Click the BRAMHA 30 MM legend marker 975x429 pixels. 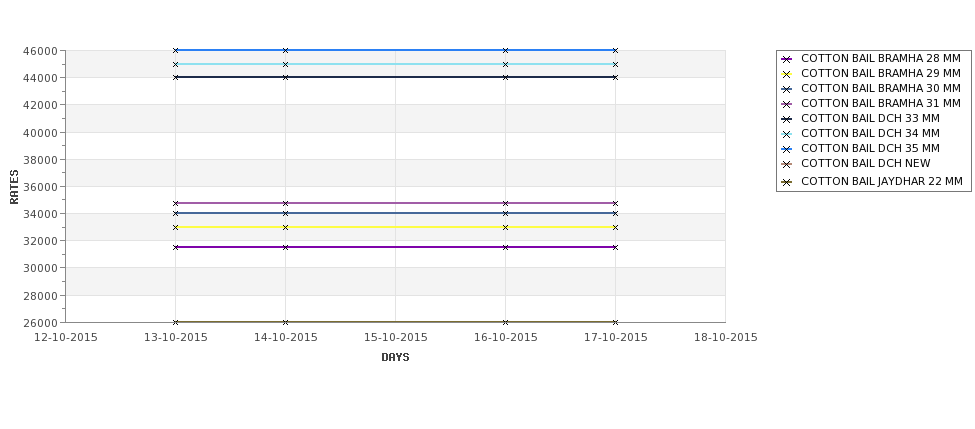[x=786, y=89]
